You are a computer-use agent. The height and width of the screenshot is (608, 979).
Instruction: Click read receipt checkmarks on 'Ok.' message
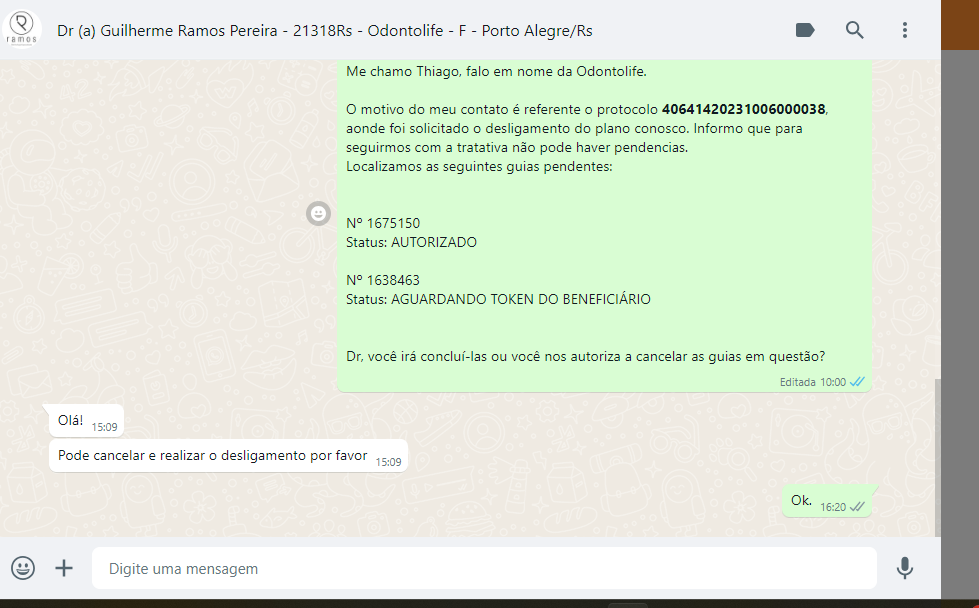pyautogui.click(x=858, y=507)
